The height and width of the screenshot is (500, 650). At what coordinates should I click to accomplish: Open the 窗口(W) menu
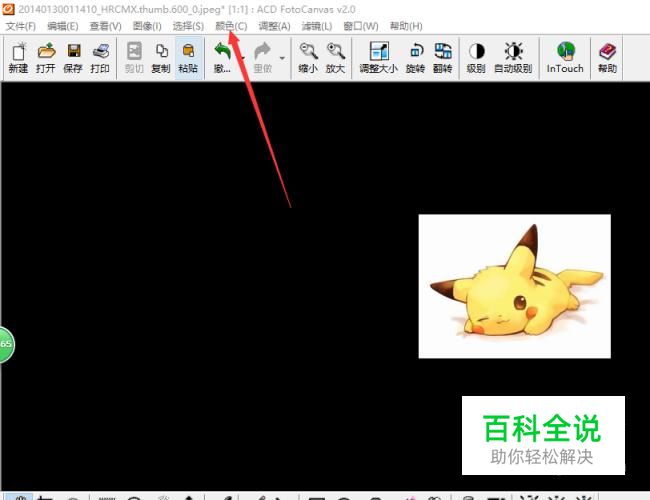pos(361,26)
